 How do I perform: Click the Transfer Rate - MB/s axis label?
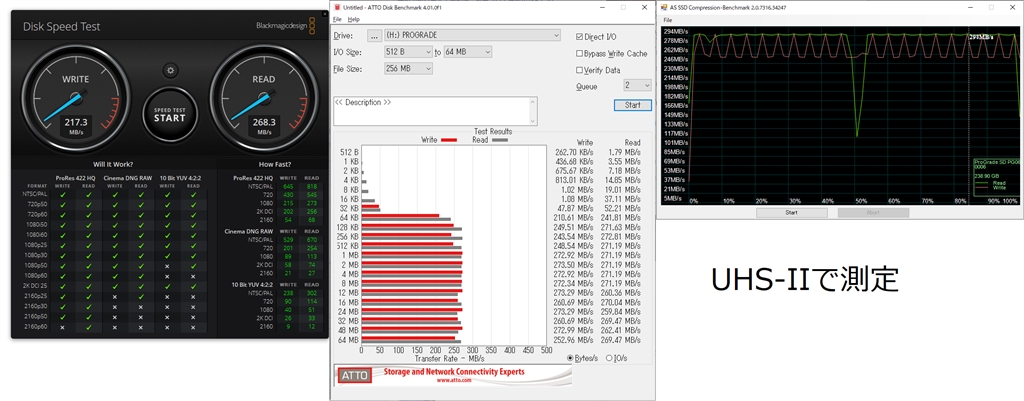[x=449, y=359]
